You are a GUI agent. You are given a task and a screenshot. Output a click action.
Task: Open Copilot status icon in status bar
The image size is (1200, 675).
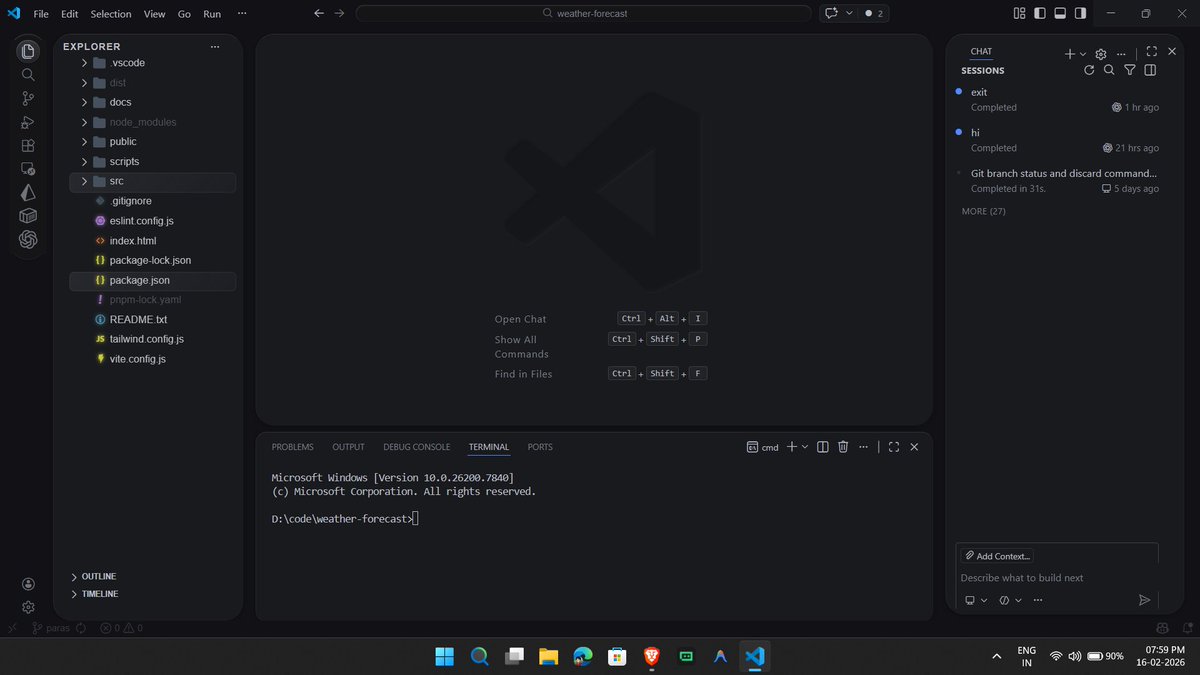[x=1162, y=628]
